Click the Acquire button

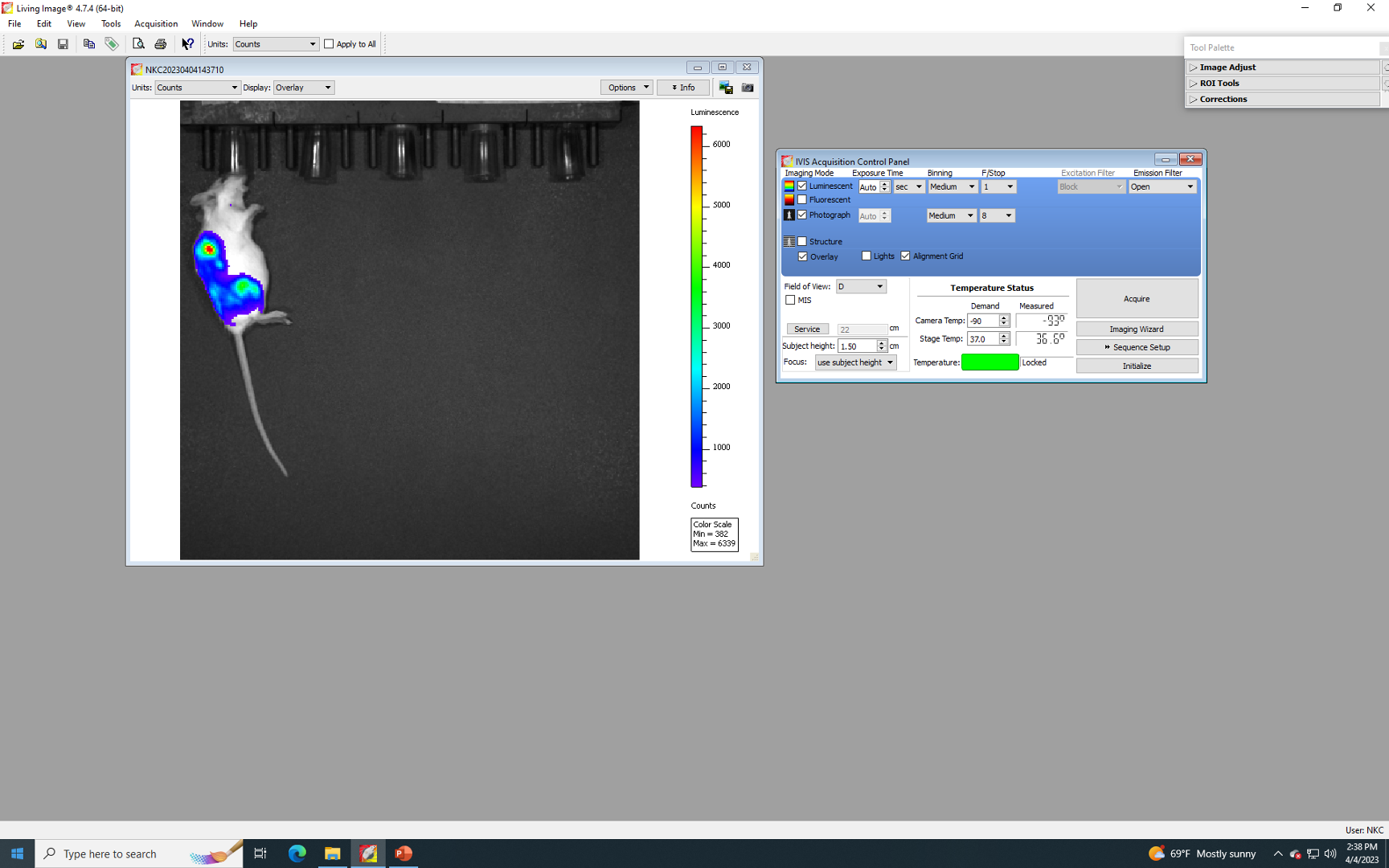click(x=1137, y=299)
